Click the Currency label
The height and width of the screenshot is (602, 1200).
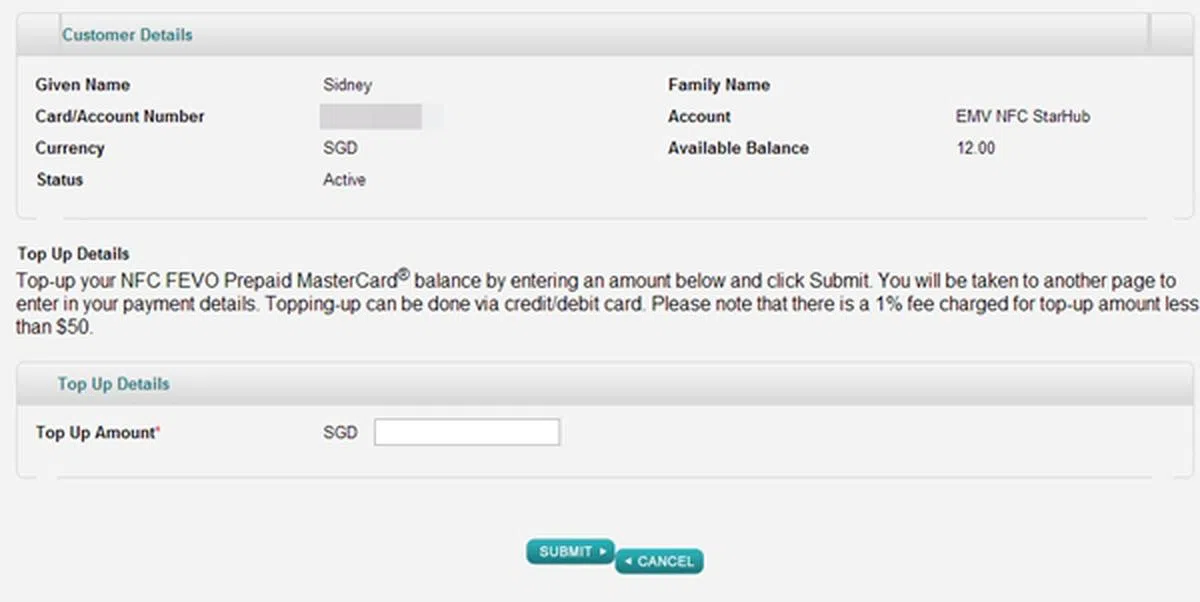[x=70, y=148]
